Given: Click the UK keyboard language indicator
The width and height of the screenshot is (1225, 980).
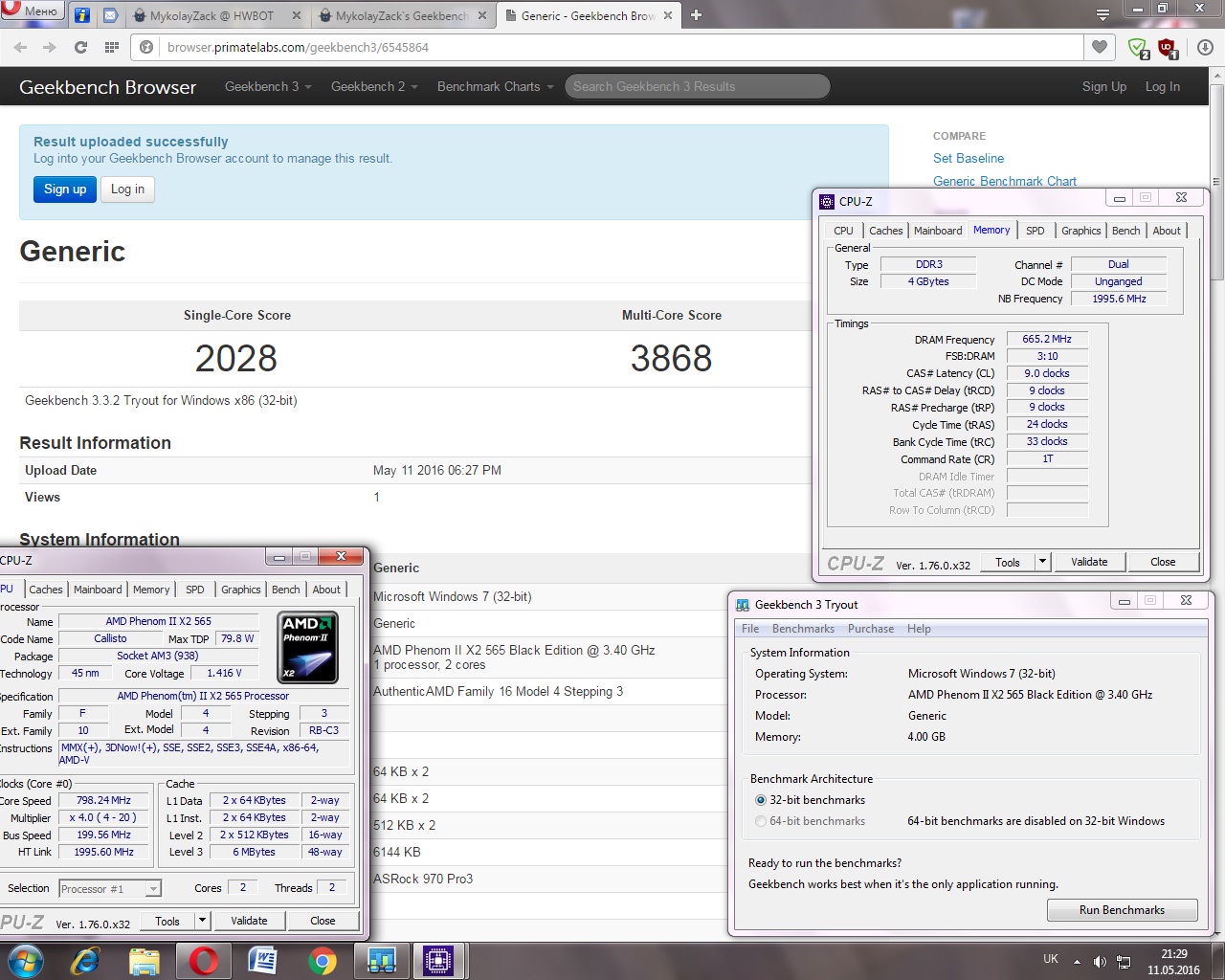Looking at the screenshot, I should (x=1050, y=959).
